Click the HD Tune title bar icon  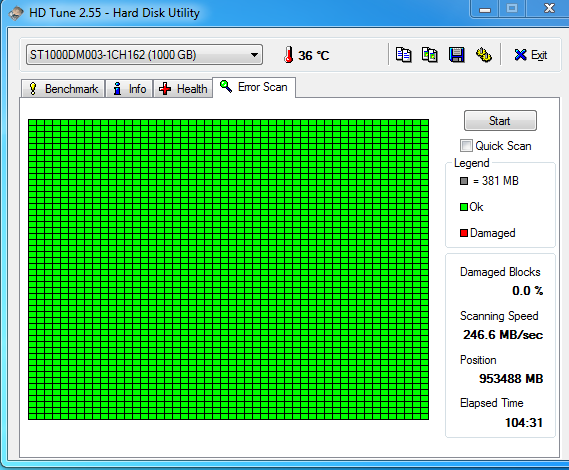[x=16, y=13]
